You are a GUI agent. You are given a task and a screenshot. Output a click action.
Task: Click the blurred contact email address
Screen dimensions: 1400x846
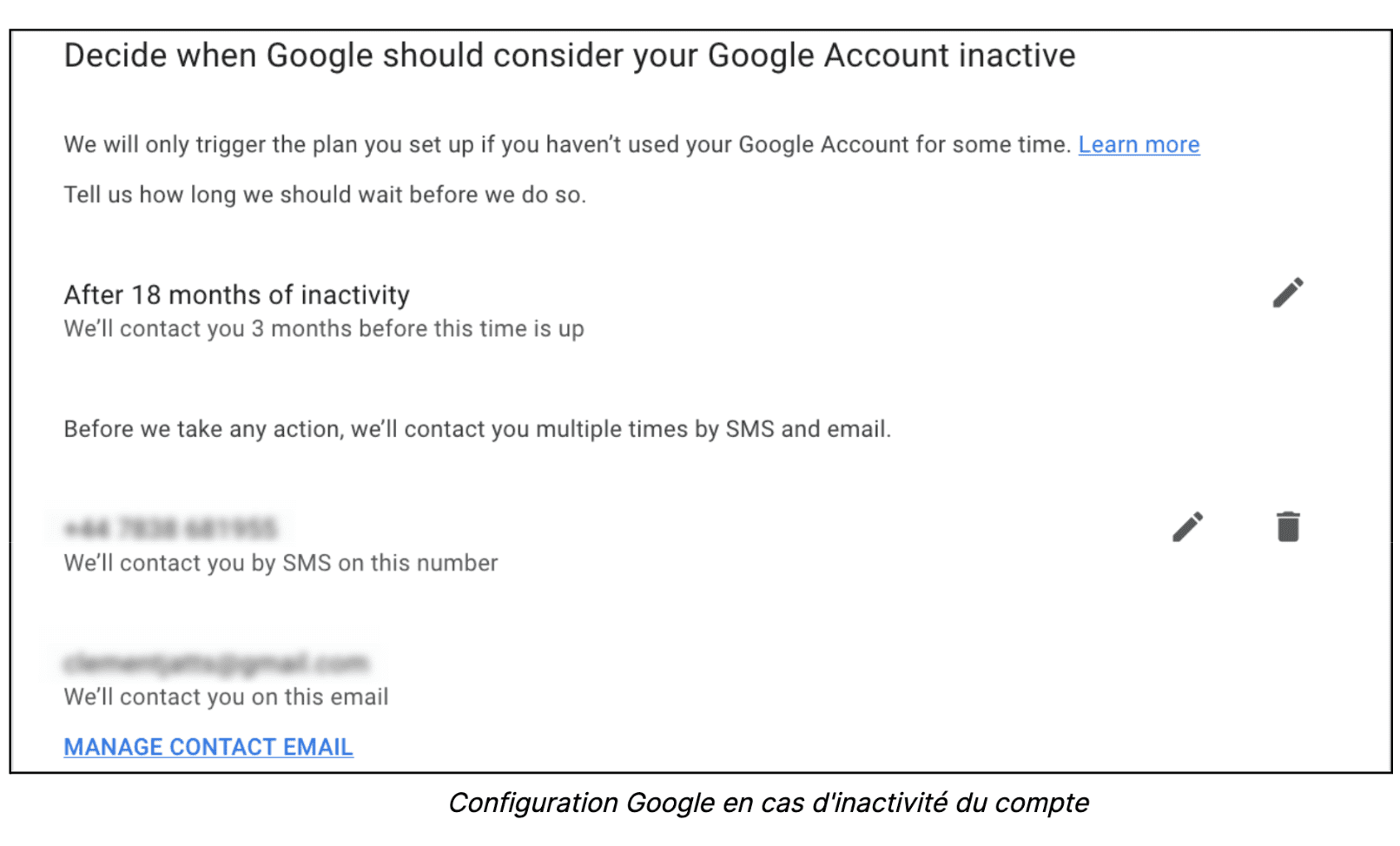(x=216, y=664)
